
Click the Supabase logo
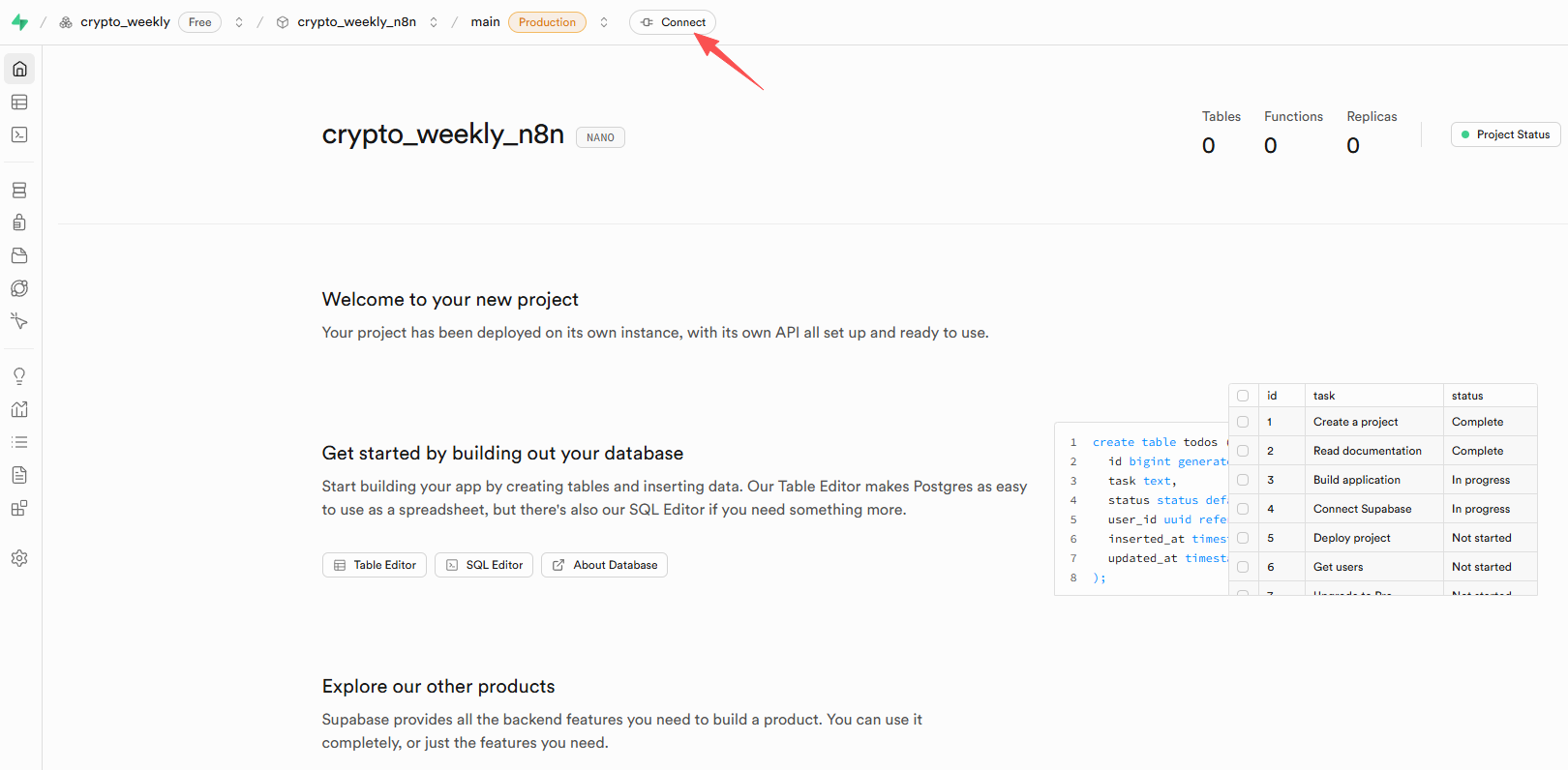point(19,22)
